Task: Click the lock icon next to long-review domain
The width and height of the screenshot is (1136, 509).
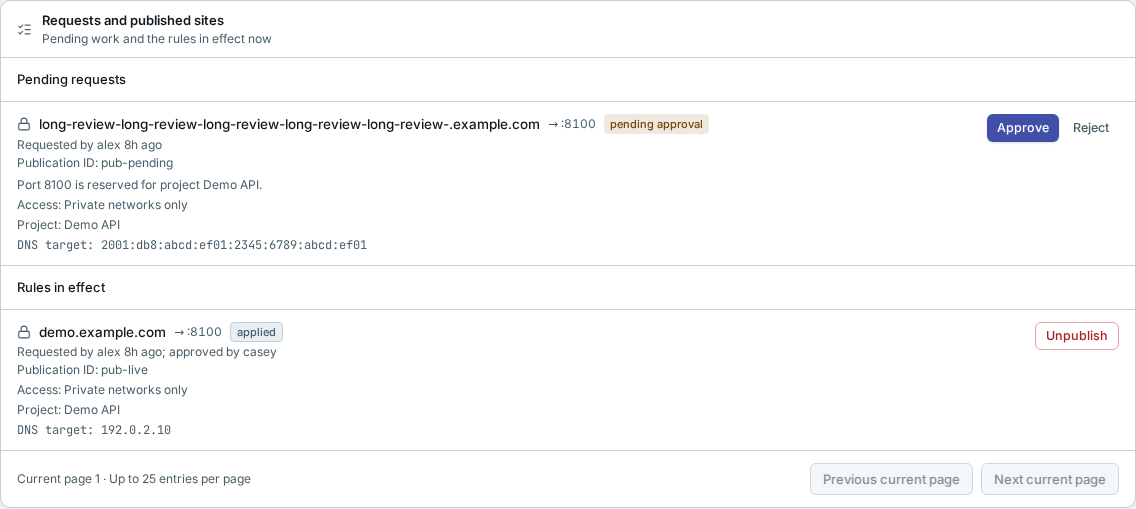Action: (24, 125)
